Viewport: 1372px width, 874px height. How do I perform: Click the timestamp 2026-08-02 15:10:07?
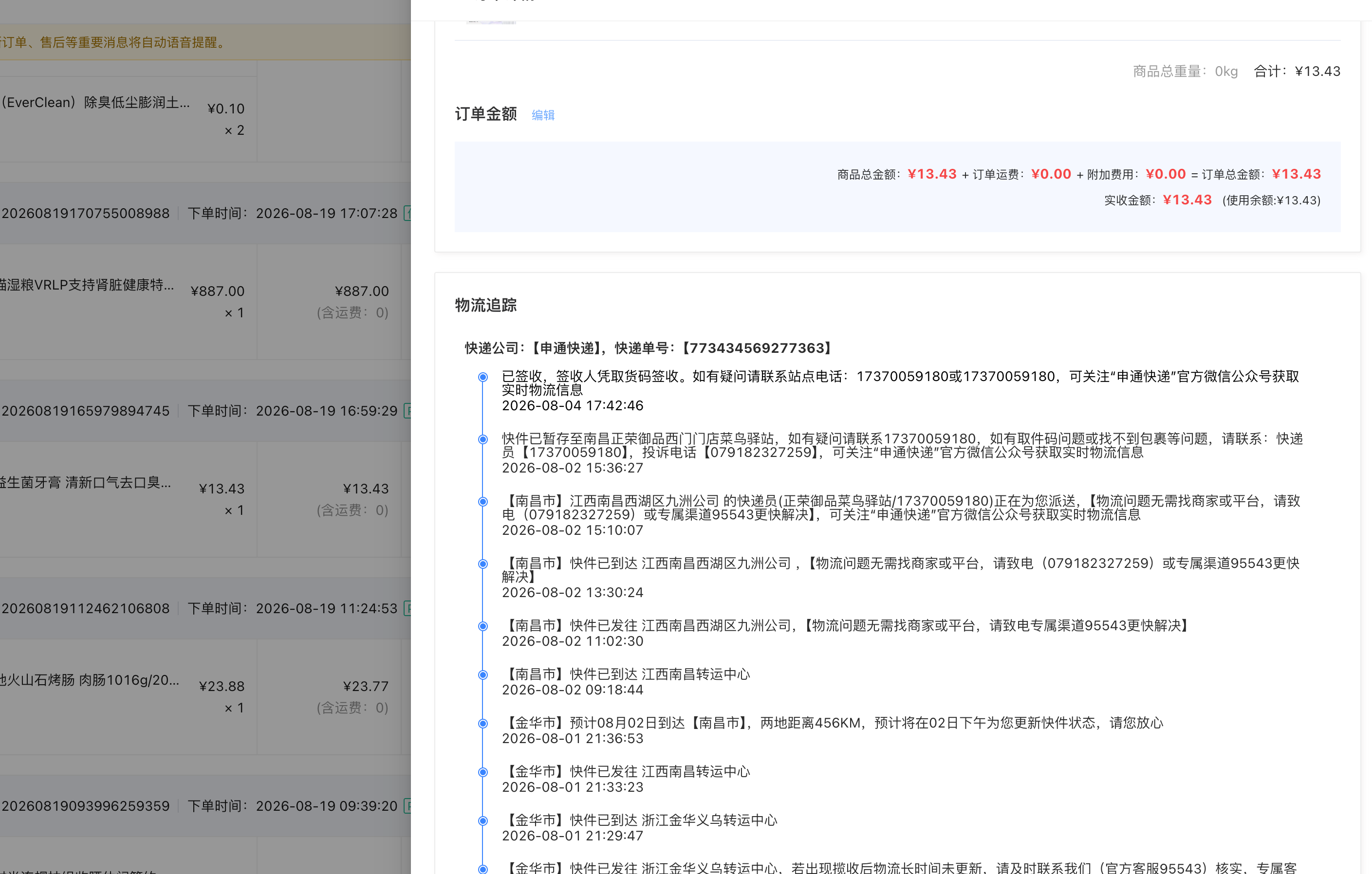(x=572, y=530)
